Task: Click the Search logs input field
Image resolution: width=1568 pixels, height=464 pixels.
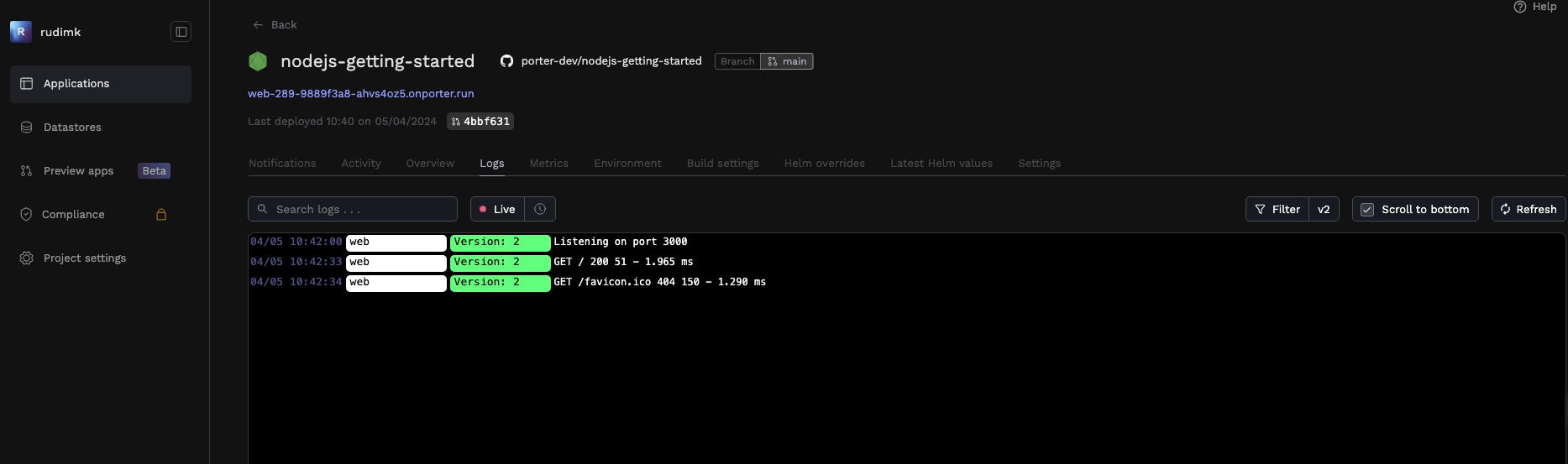Action: click(353, 209)
